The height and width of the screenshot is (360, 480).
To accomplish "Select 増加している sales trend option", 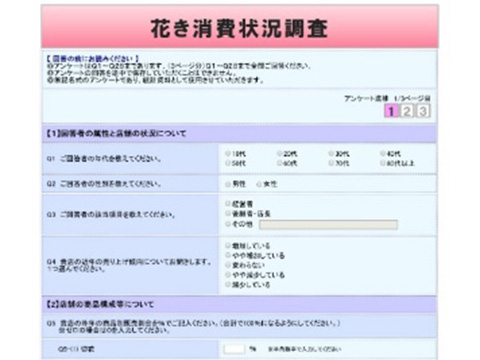I will coord(228,246).
